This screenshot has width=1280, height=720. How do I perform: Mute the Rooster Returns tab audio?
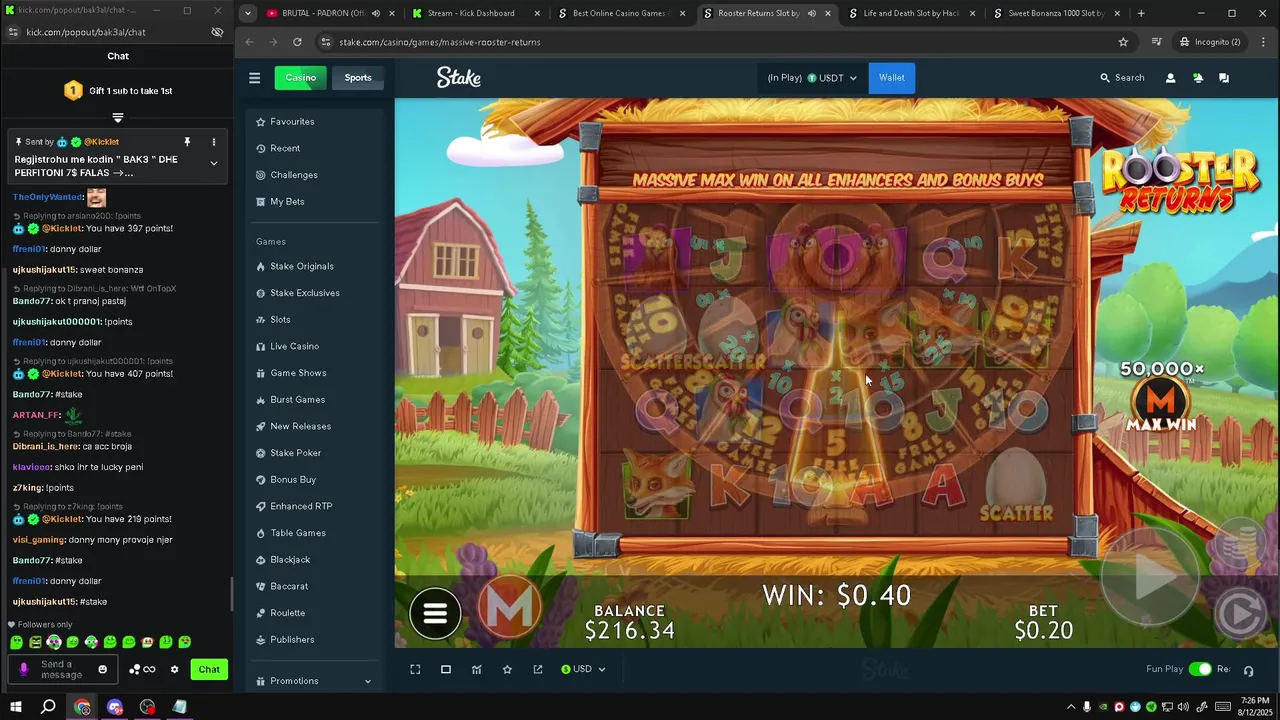point(811,13)
